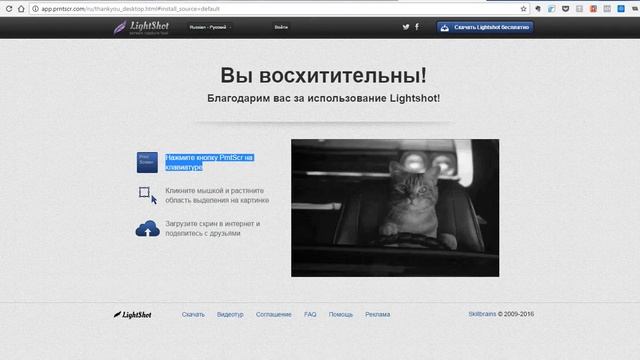Open the Соглашение footer link
The image size is (640, 360).
(273, 314)
